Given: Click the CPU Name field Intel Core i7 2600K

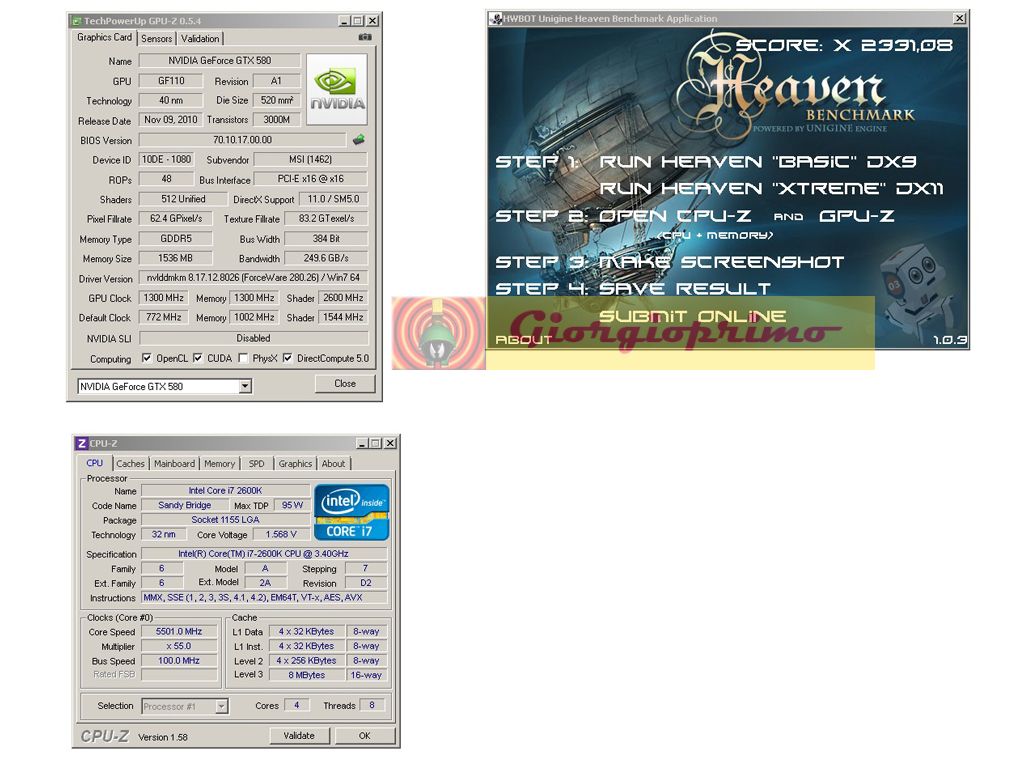Looking at the screenshot, I should point(225,490).
